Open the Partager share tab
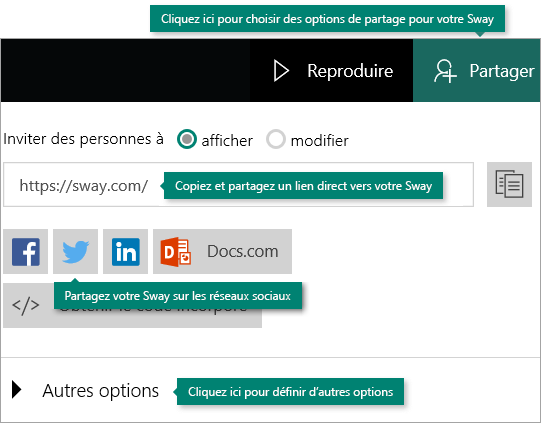Image resolution: width=541 pixels, height=423 pixels. pos(476,70)
